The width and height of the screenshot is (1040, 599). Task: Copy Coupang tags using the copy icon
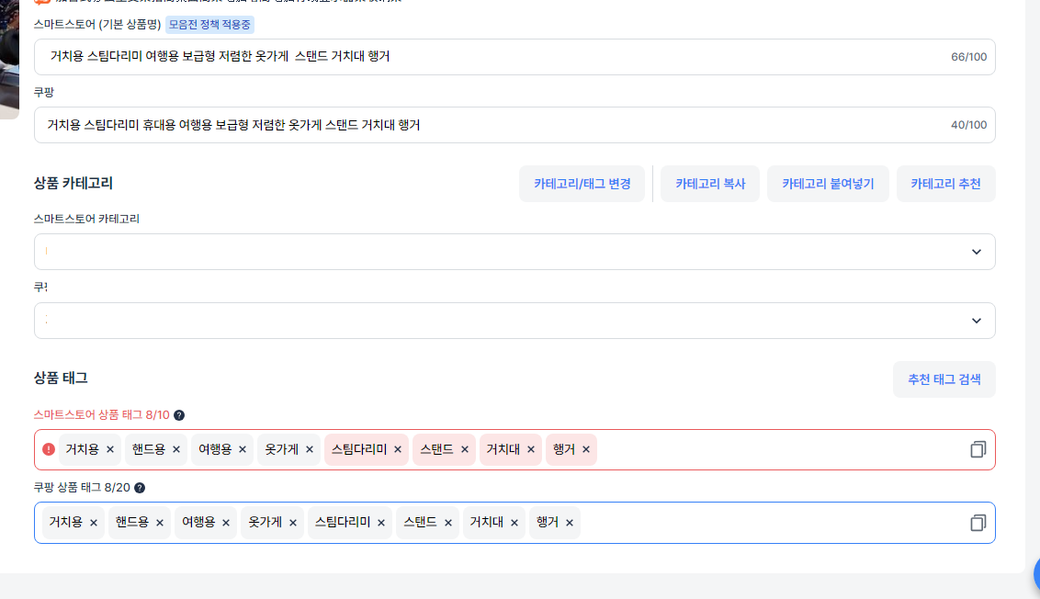tap(977, 523)
